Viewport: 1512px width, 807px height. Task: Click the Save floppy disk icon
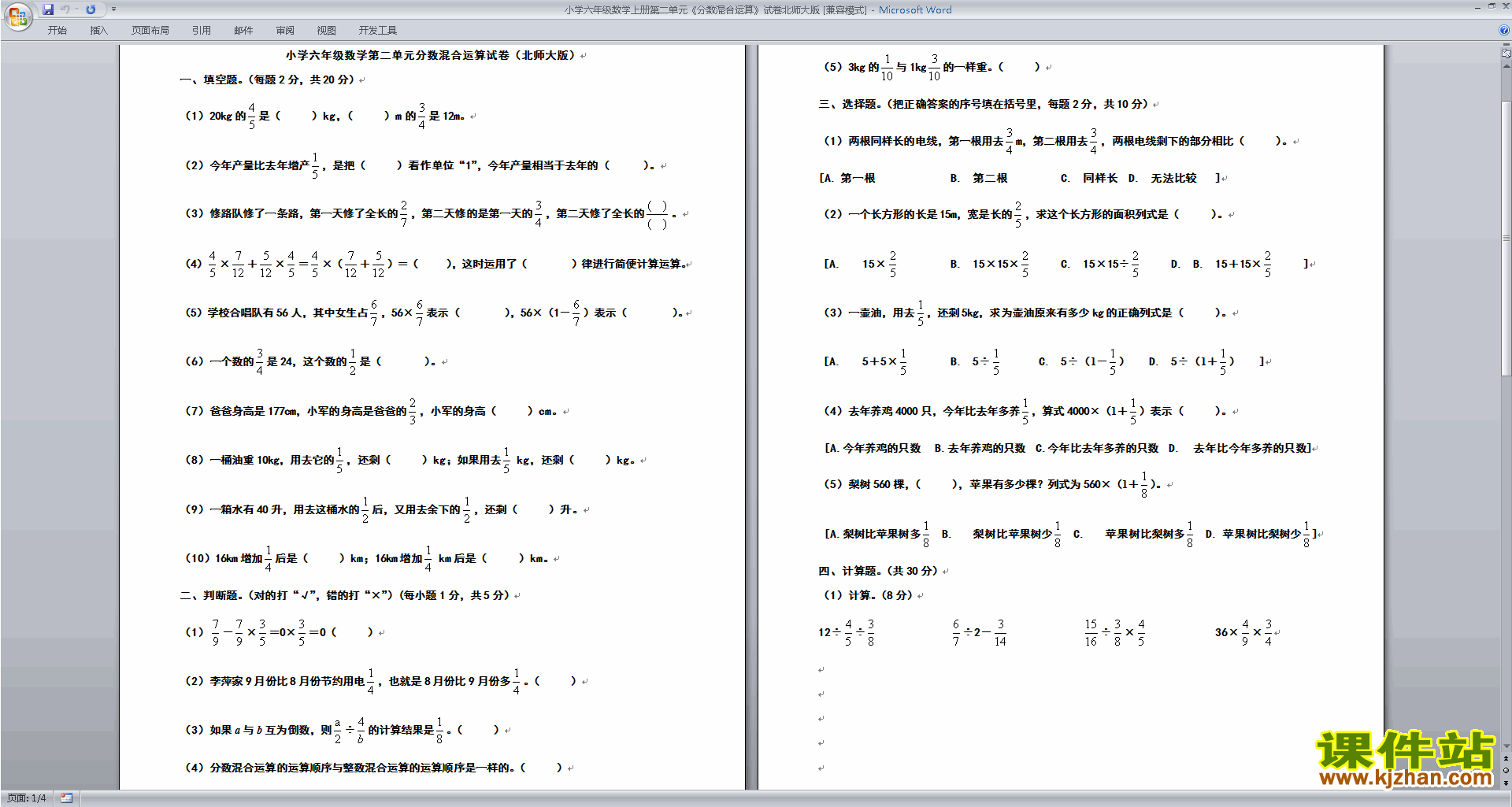[x=48, y=9]
